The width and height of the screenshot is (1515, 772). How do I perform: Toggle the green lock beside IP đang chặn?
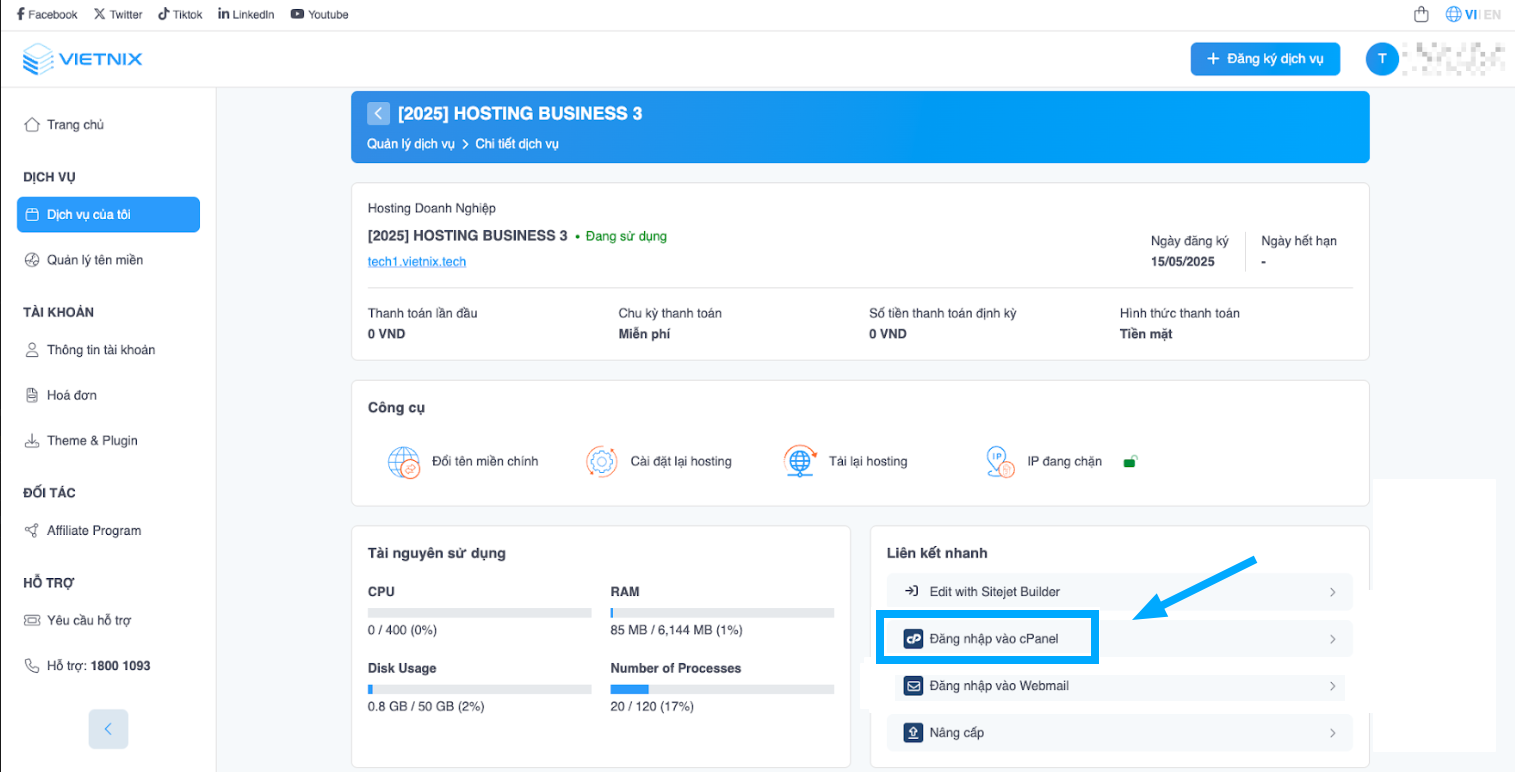(x=1128, y=462)
